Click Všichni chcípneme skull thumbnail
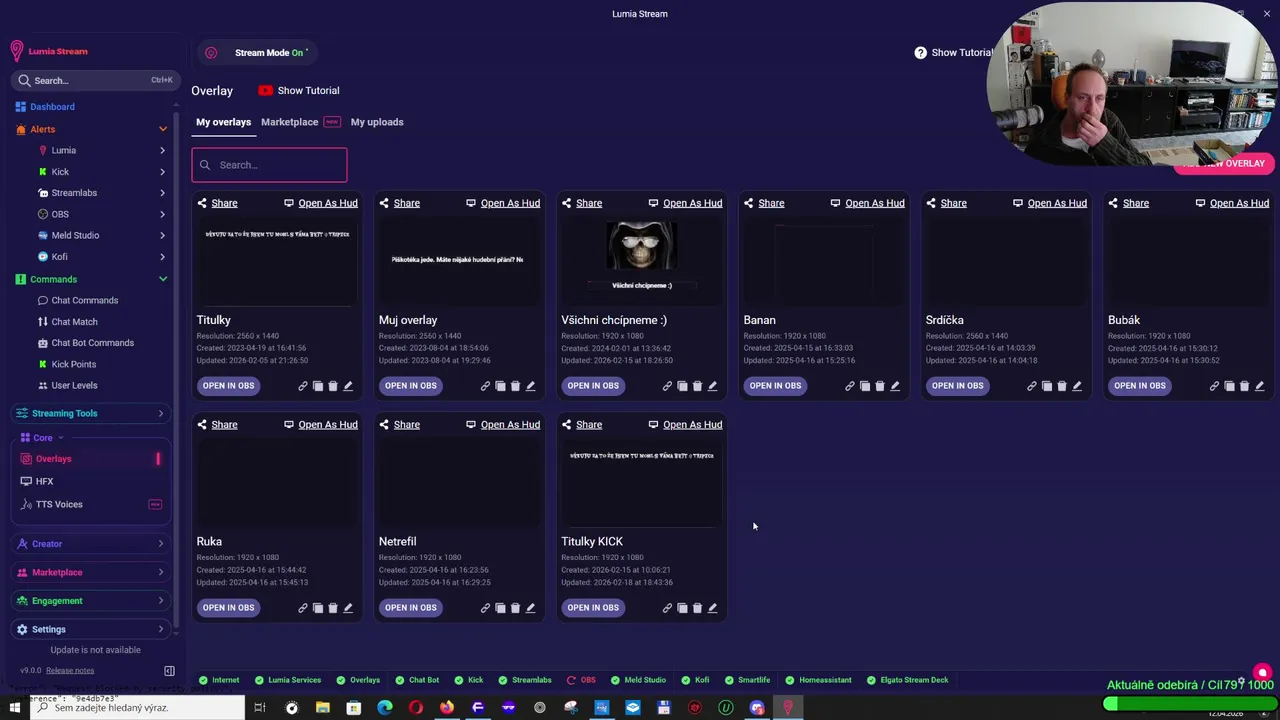 pyautogui.click(x=641, y=245)
